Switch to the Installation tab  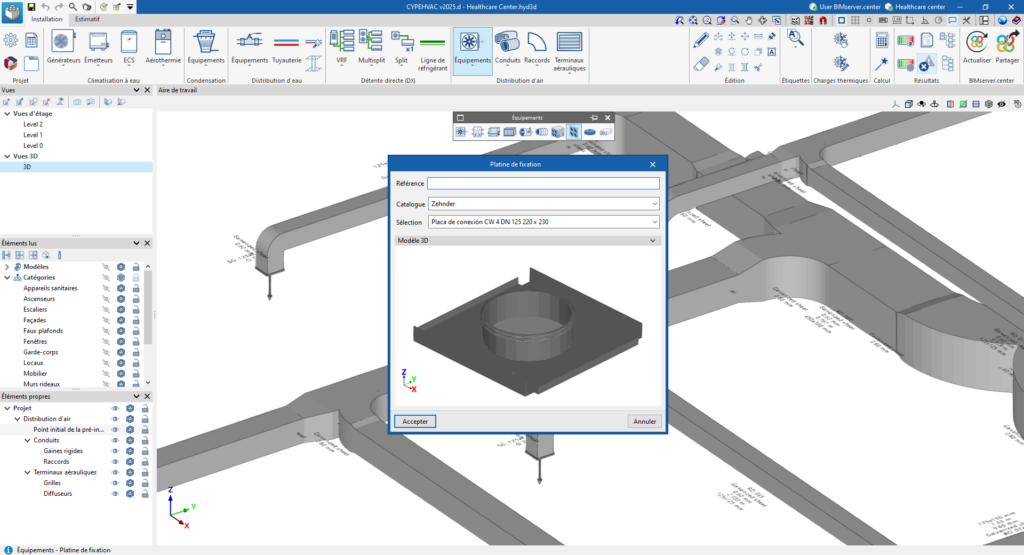46,19
